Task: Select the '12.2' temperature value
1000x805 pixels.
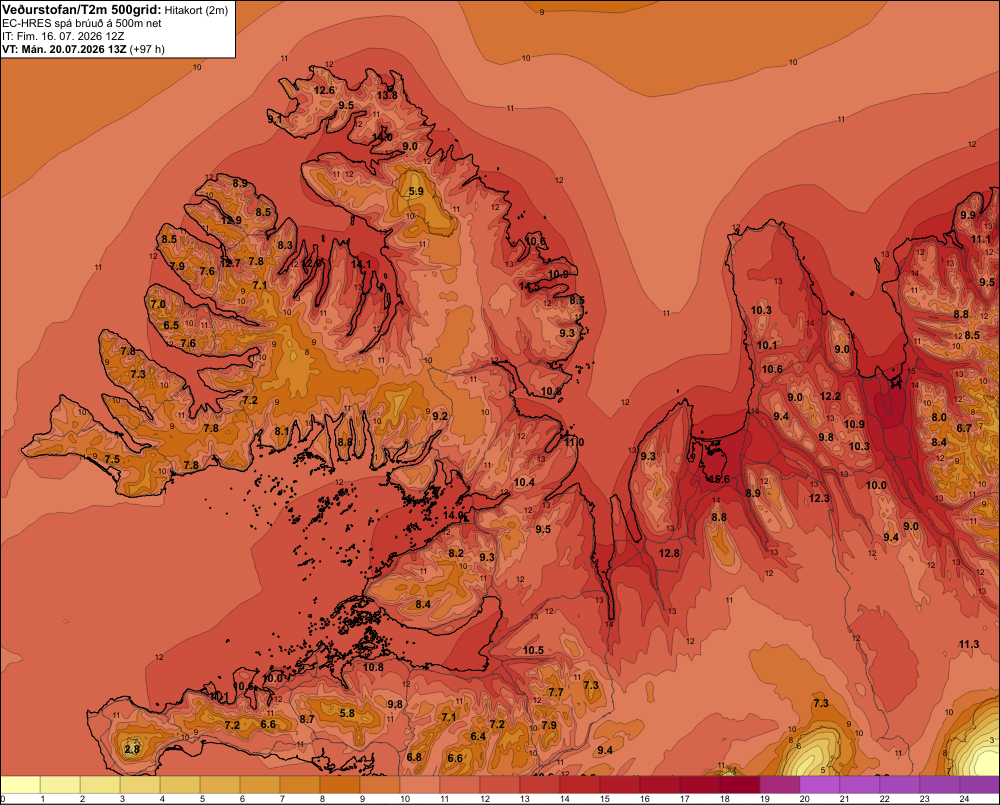Action: pyautogui.click(x=830, y=396)
